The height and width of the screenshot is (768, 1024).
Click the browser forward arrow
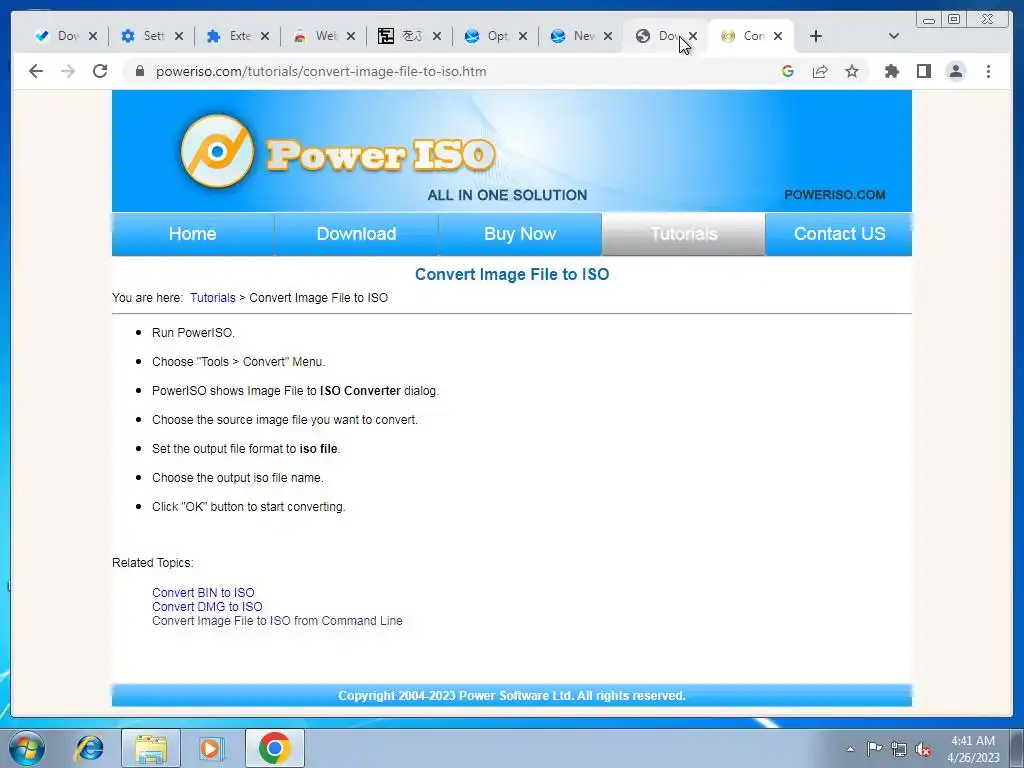tap(68, 71)
